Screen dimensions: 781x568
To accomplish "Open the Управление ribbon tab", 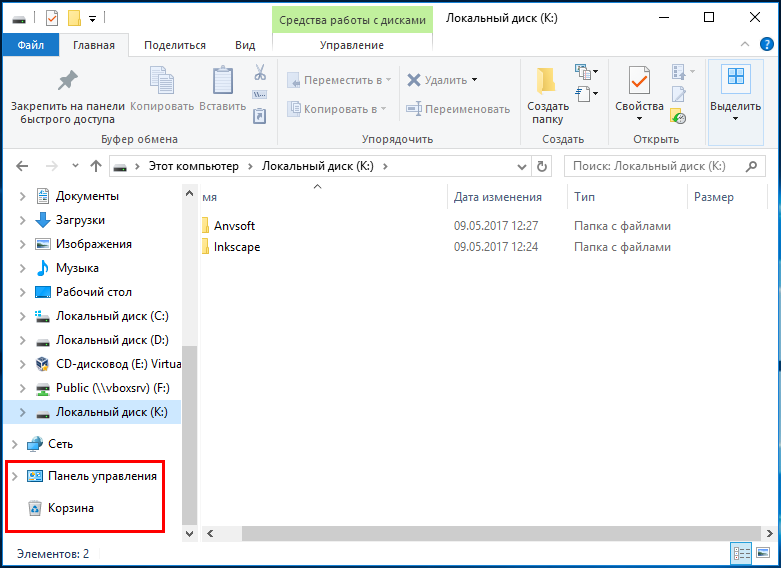I will [x=352, y=45].
